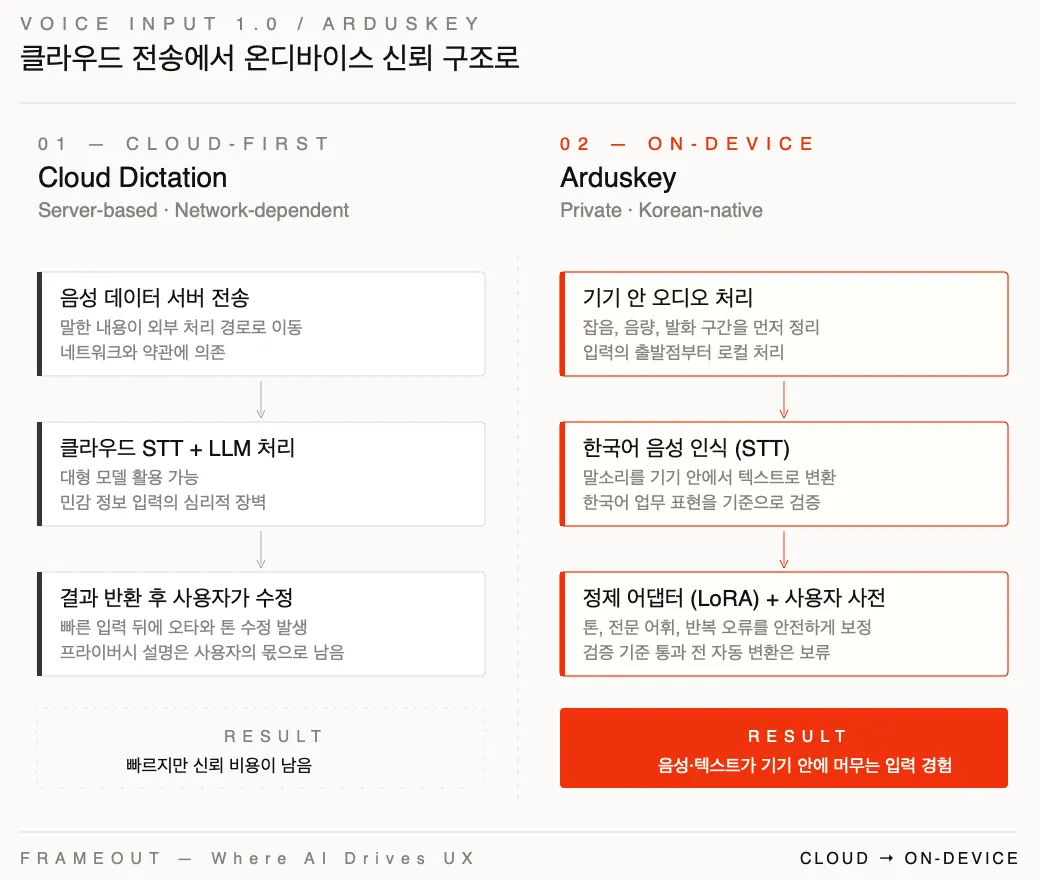Click the line '입력의 출발점부터 로컬 처리'
This screenshot has width=1040, height=880.
point(683,352)
